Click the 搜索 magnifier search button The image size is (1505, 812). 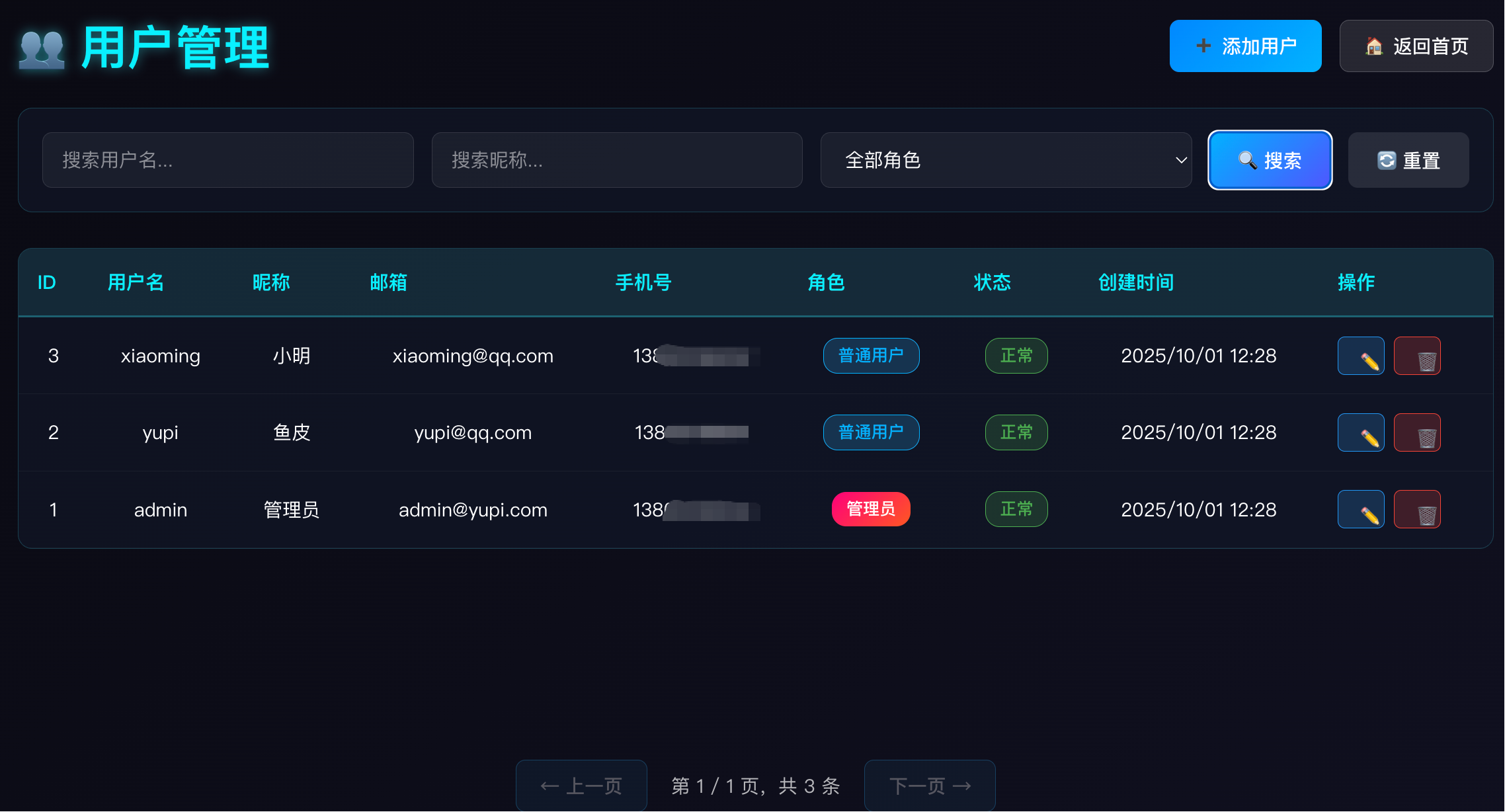point(1270,160)
